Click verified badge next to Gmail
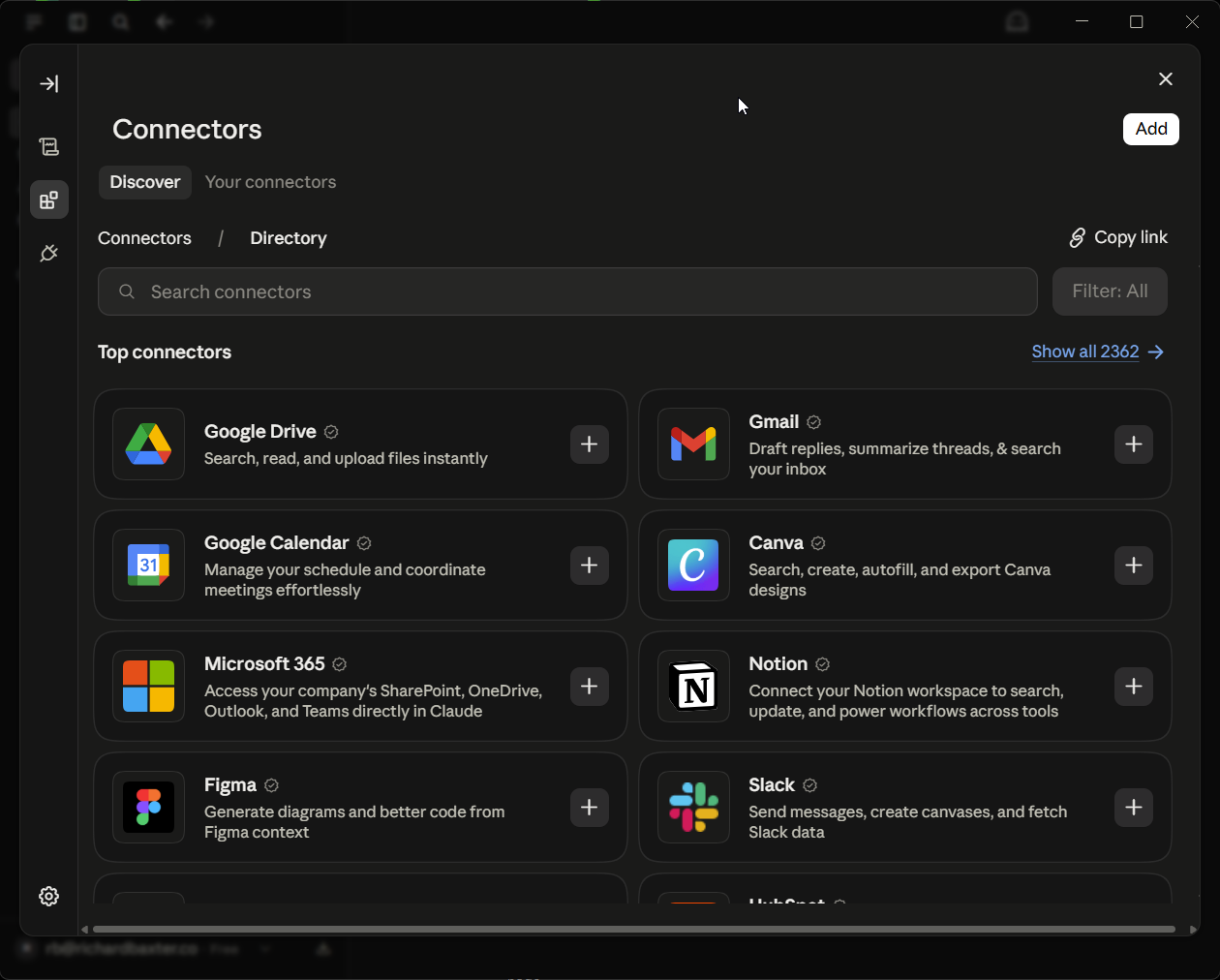The width and height of the screenshot is (1220, 980). pos(814,422)
